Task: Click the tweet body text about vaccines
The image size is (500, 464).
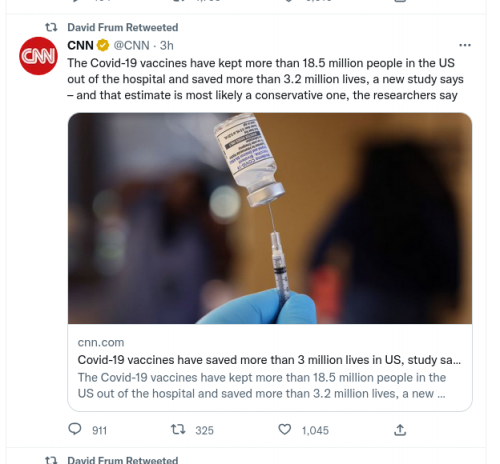Action: pos(265,79)
